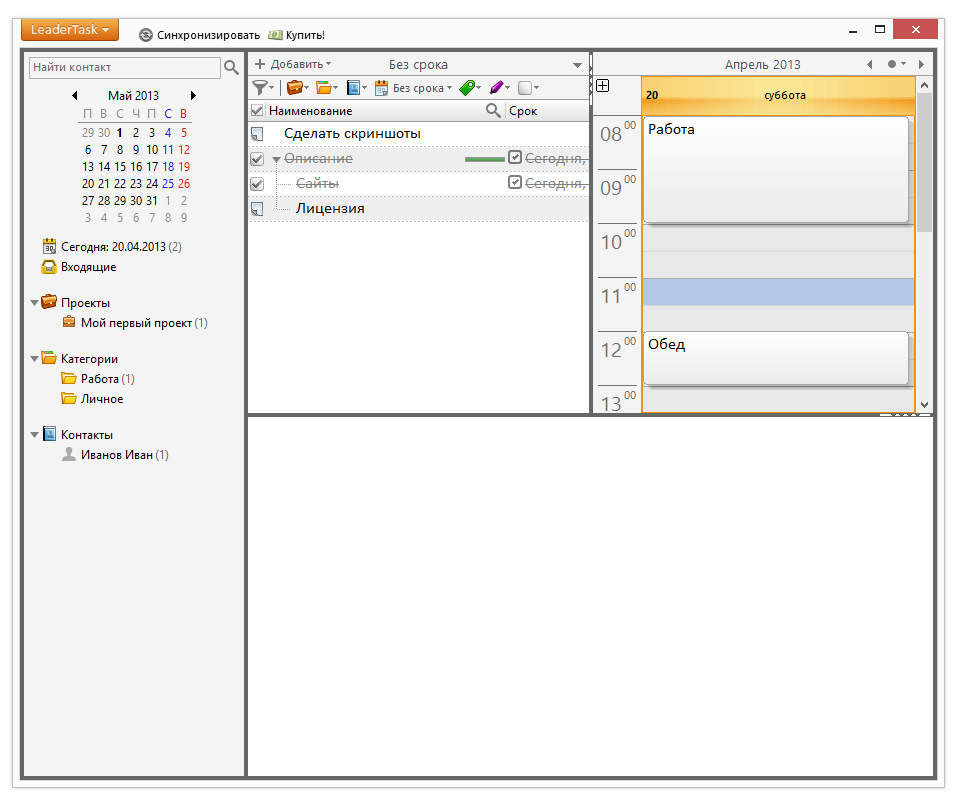954x800 pixels.
Task: Select the Обед calendar event
Action: (776, 358)
